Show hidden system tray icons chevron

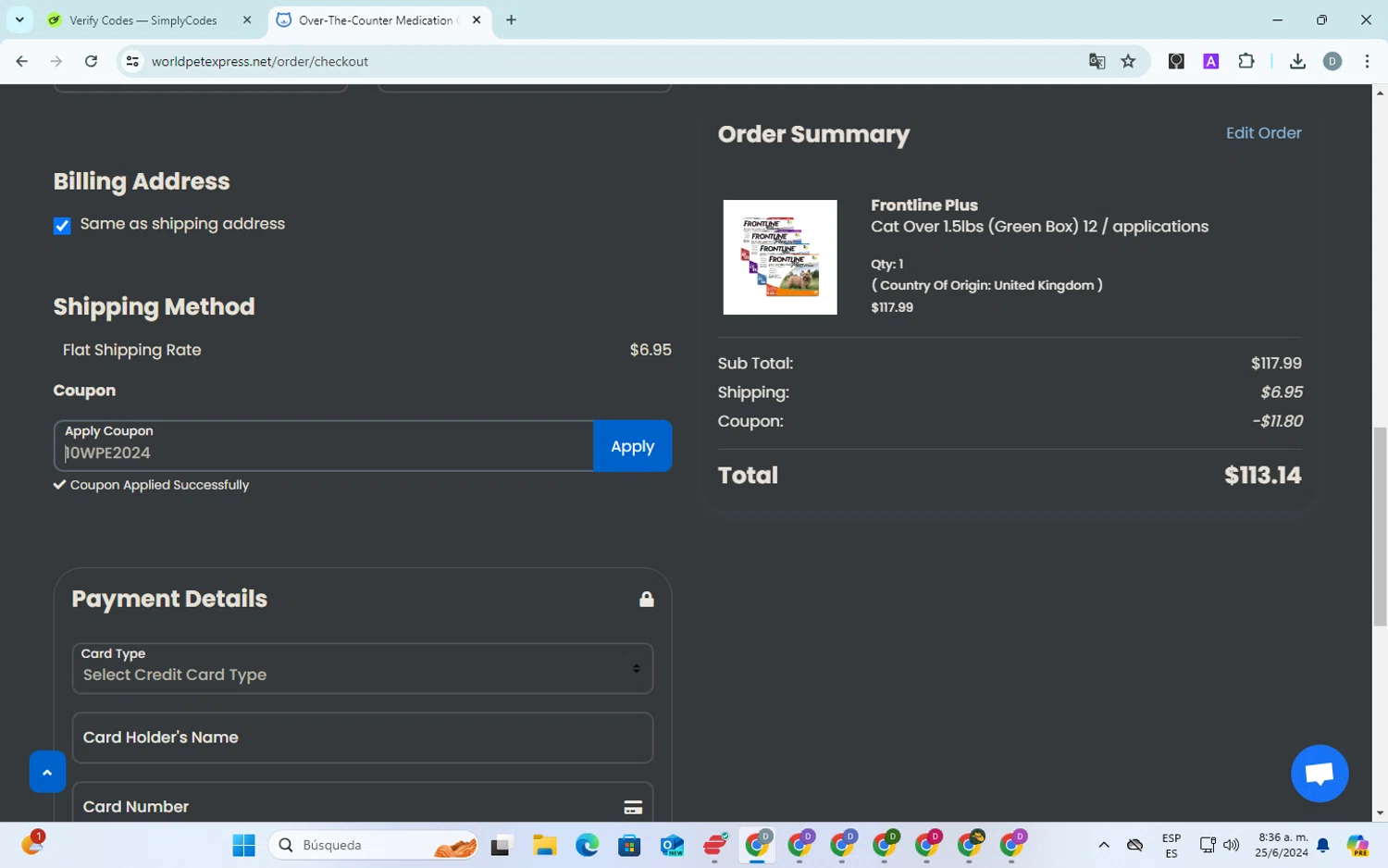[x=1103, y=845]
